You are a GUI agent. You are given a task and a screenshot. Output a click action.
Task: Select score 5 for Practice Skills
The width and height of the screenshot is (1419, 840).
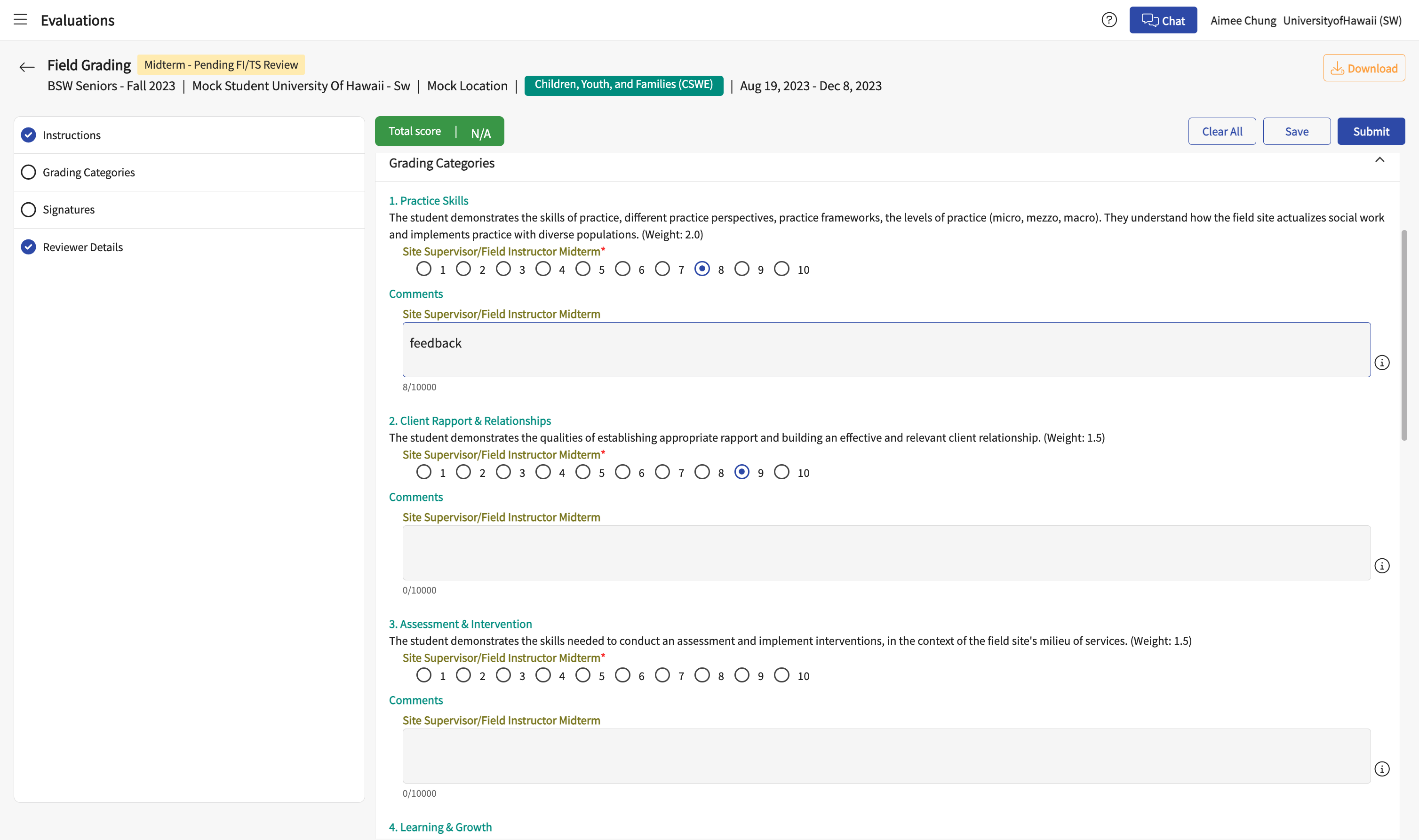[582, 268]
